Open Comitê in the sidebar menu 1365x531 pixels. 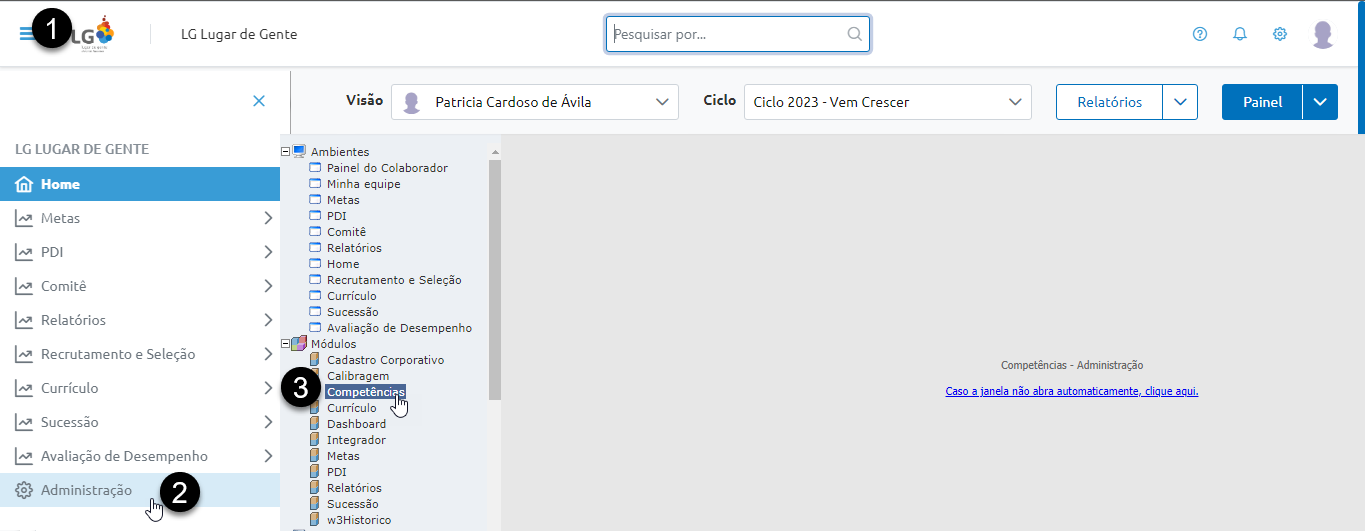pos(140,286)
